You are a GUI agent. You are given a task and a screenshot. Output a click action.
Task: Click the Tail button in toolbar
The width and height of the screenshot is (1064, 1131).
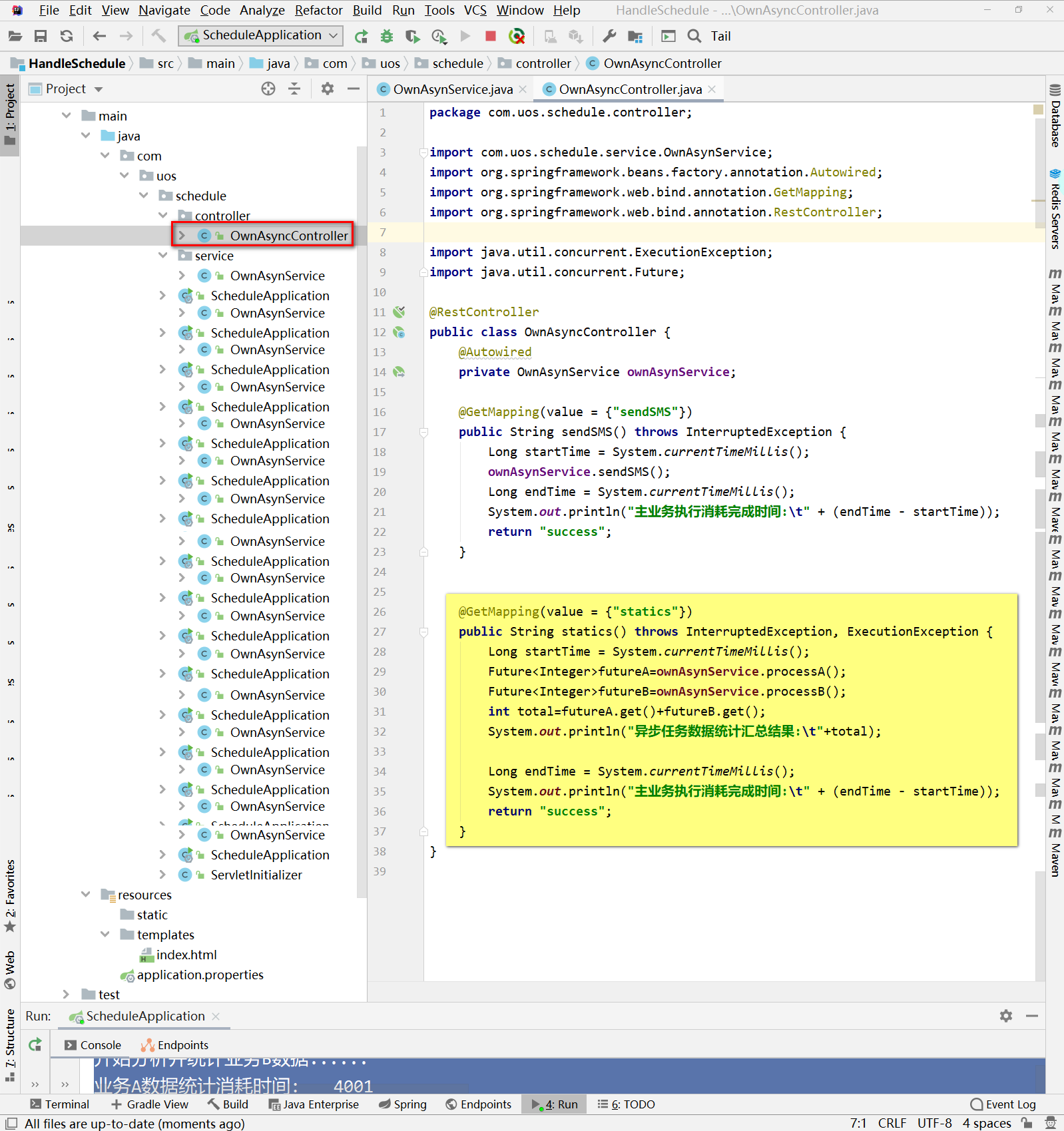(720, 37)
